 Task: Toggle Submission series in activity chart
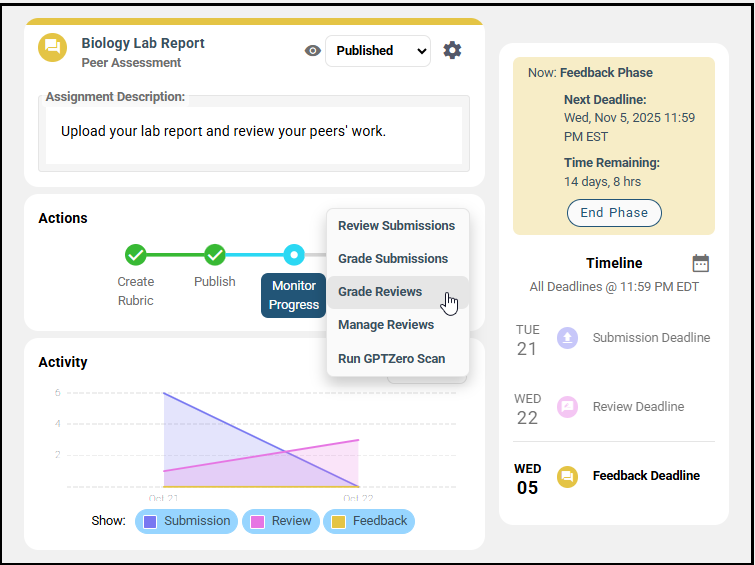186,521
